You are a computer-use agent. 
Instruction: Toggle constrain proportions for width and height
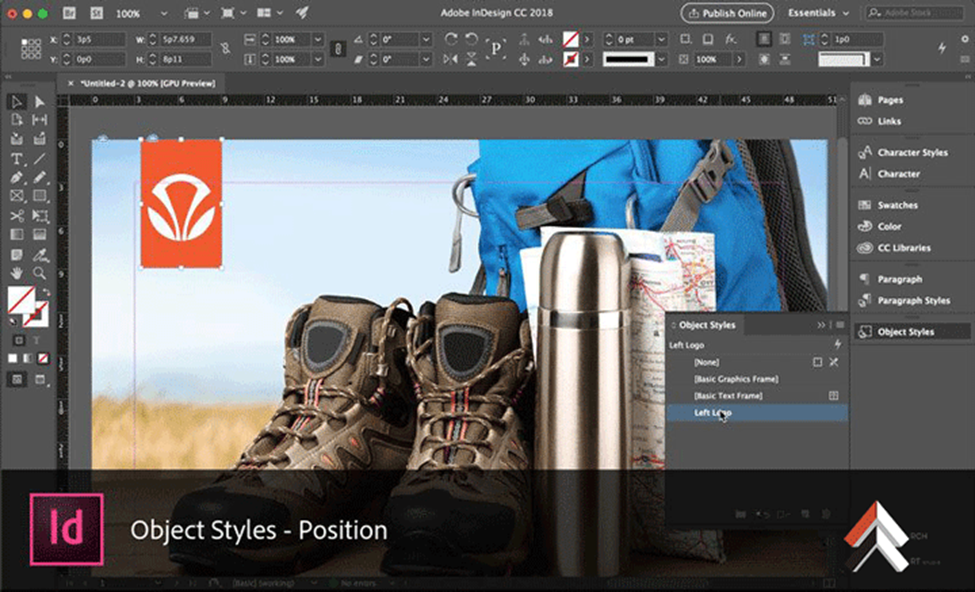pyautogui.click(x=225, y=48)
